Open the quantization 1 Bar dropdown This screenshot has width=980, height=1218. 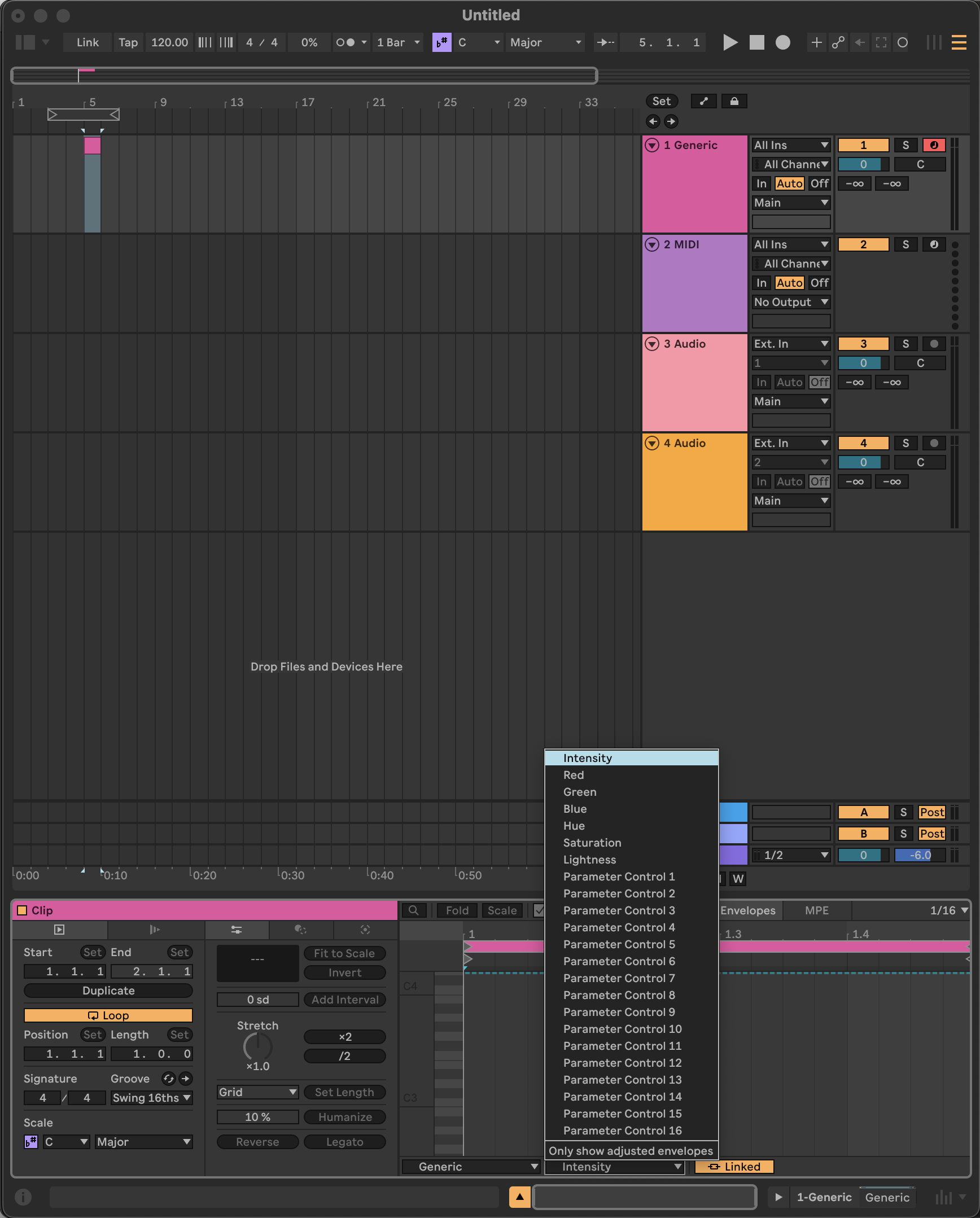[398, 42]
